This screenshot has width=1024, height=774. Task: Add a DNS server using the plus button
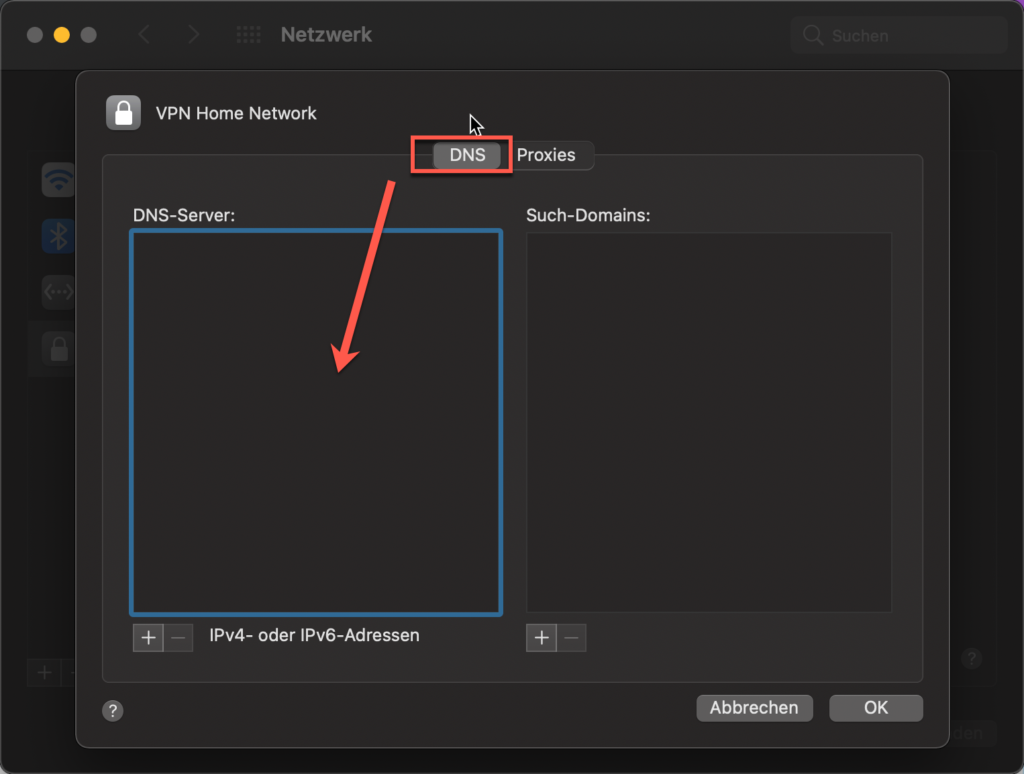coord(147,637)
